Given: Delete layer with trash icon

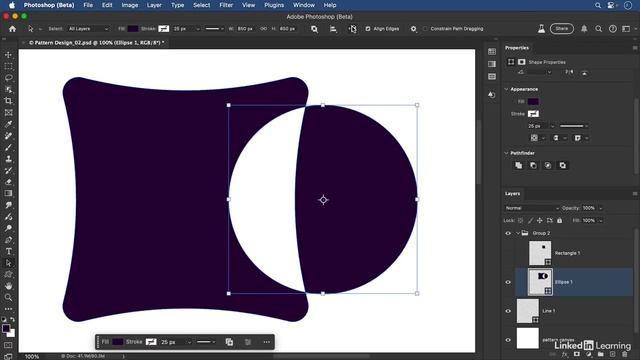Looking at the screenshot, I should click(624, 354).
